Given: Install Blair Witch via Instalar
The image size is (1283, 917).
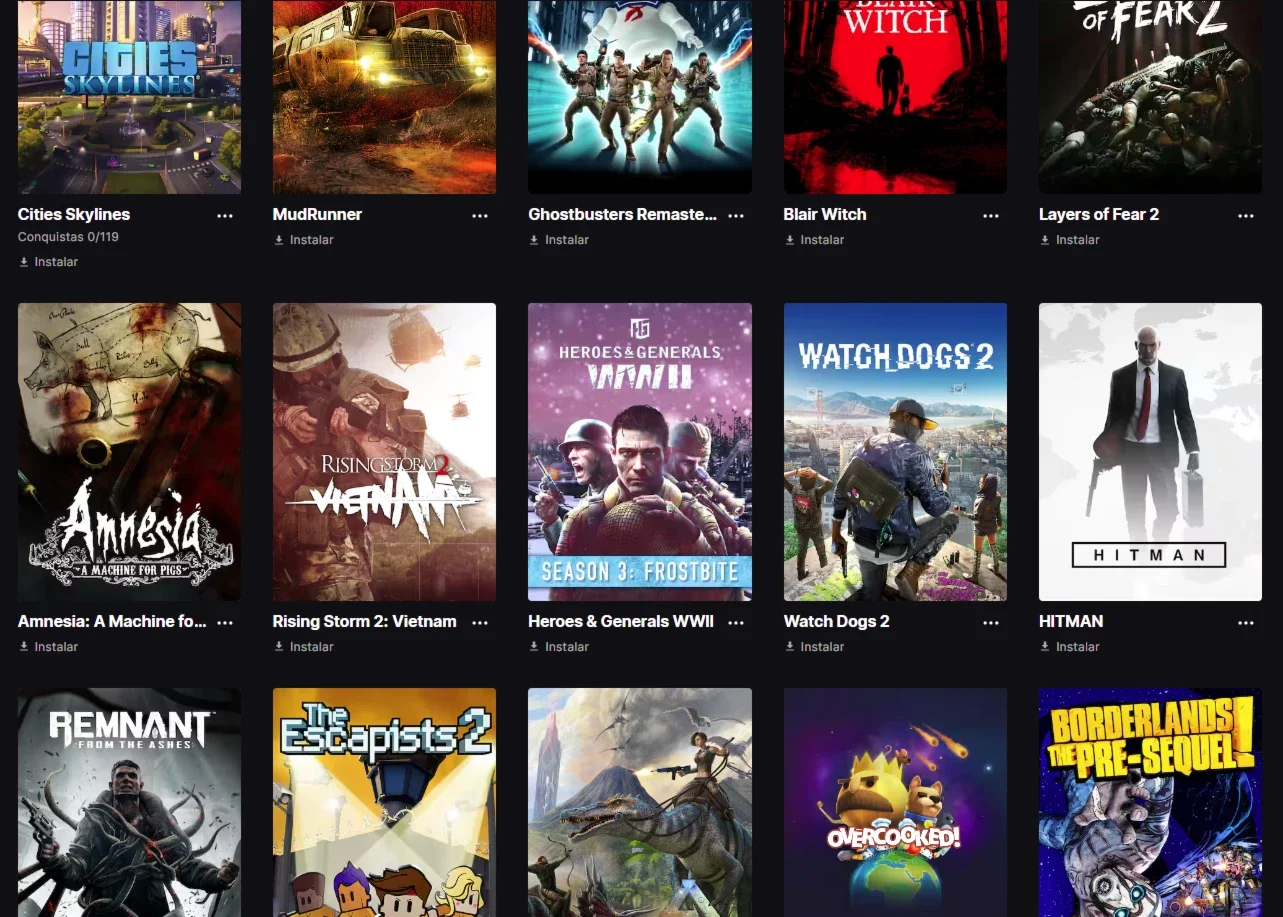Looking at the screenshot, I should pyautogui.click(x=814, y=240).
